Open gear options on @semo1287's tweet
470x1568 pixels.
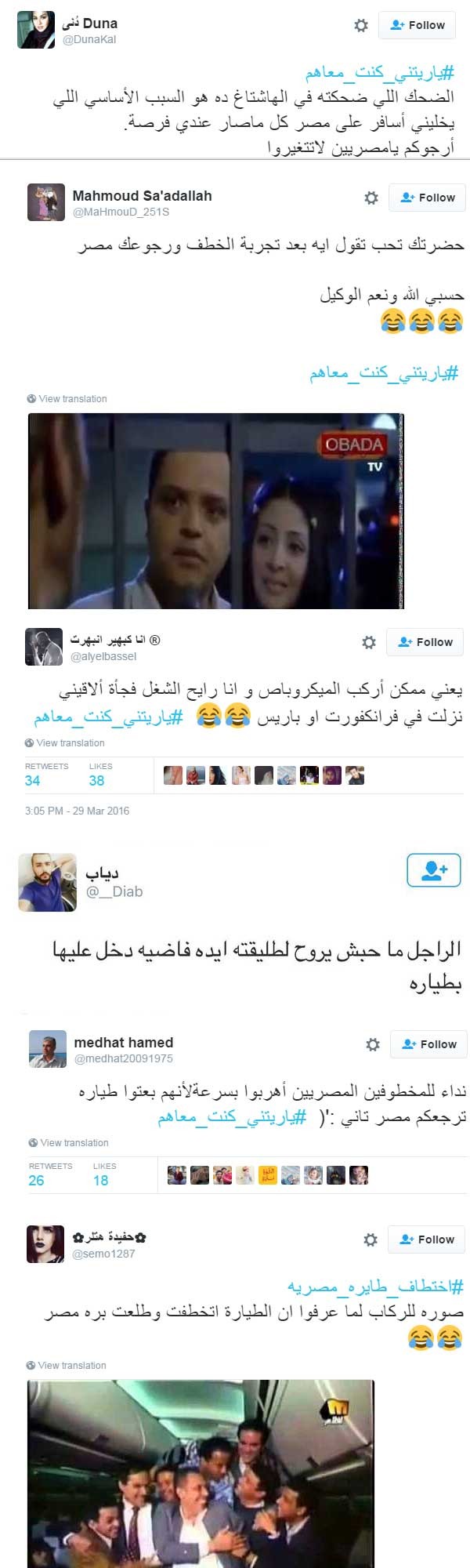[x=371, y=1240]
